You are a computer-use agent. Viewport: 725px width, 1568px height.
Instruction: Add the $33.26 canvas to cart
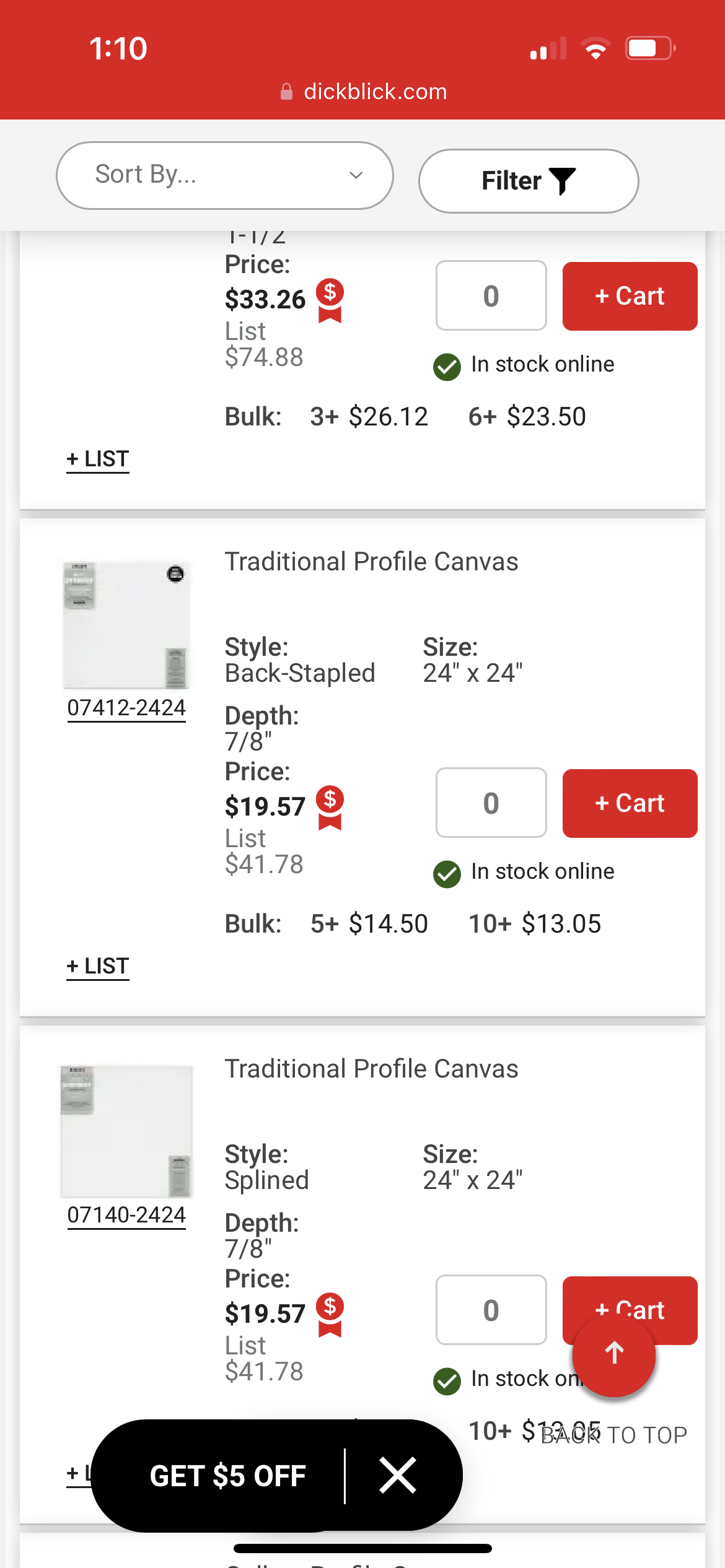point(630,296)
